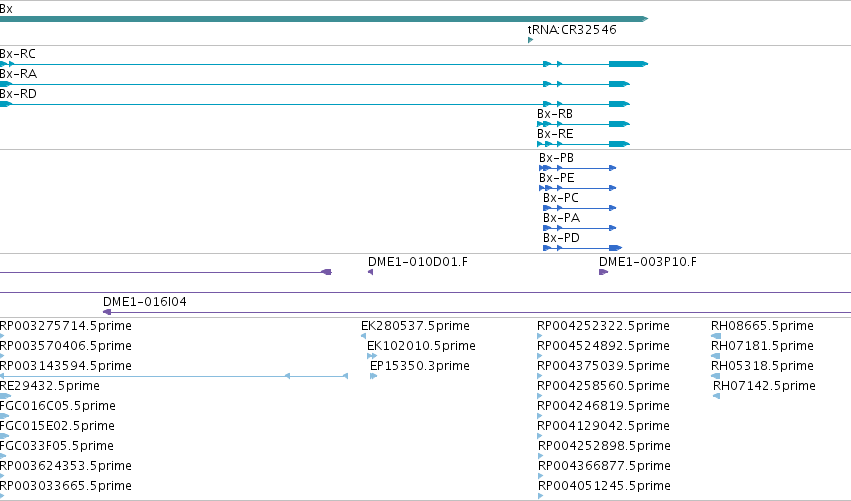Image resolution: width=851 pixels, height=501 pixels.
Task: Click the Bx-RC final exon block
Action: [x=628, y=64]
